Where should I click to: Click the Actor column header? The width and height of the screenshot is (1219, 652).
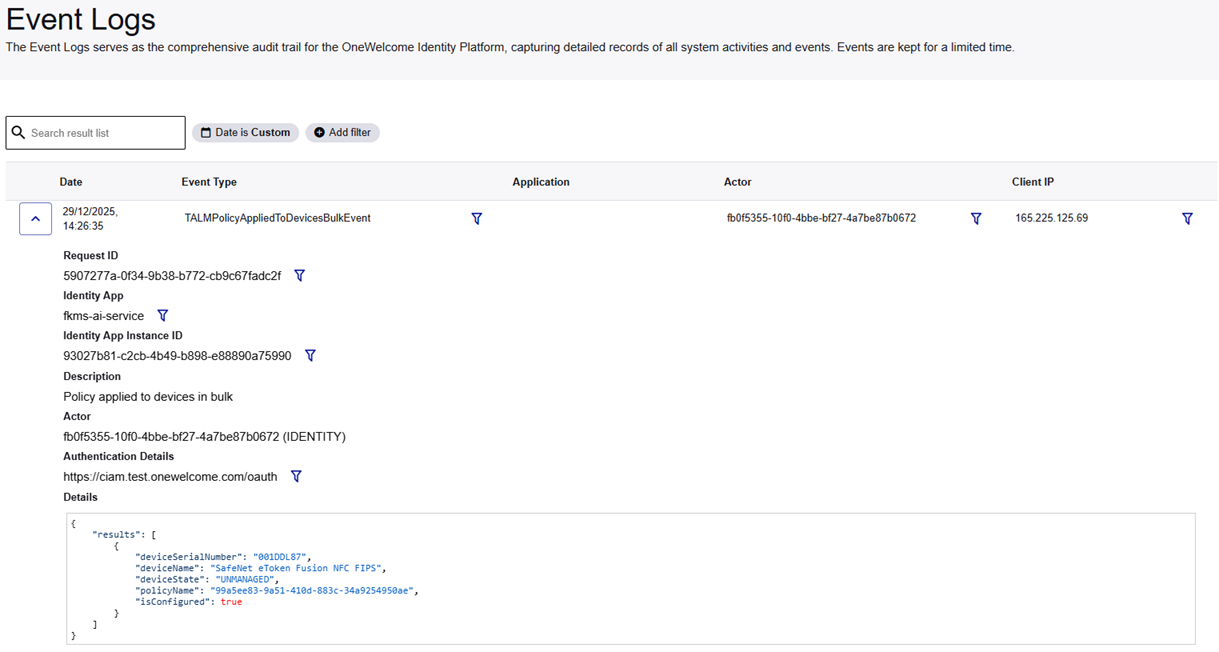[737, 182]
